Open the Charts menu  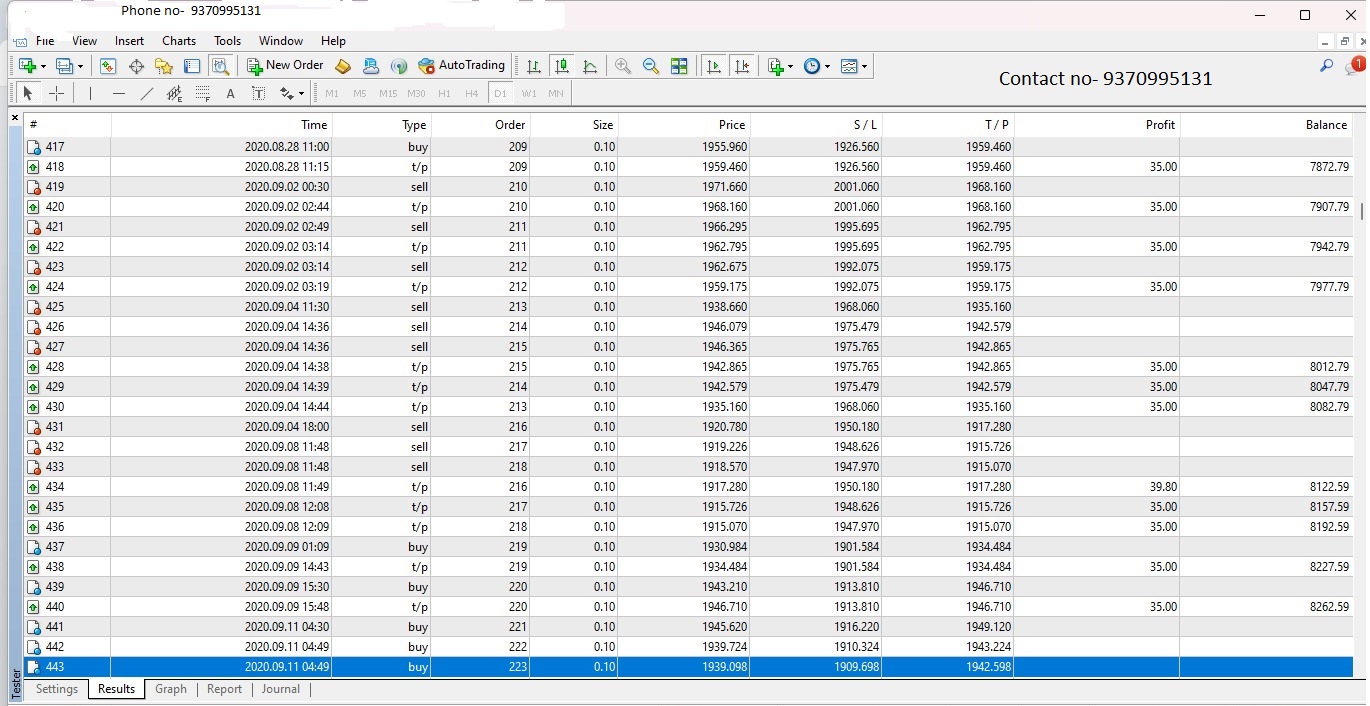click(179, 41)
